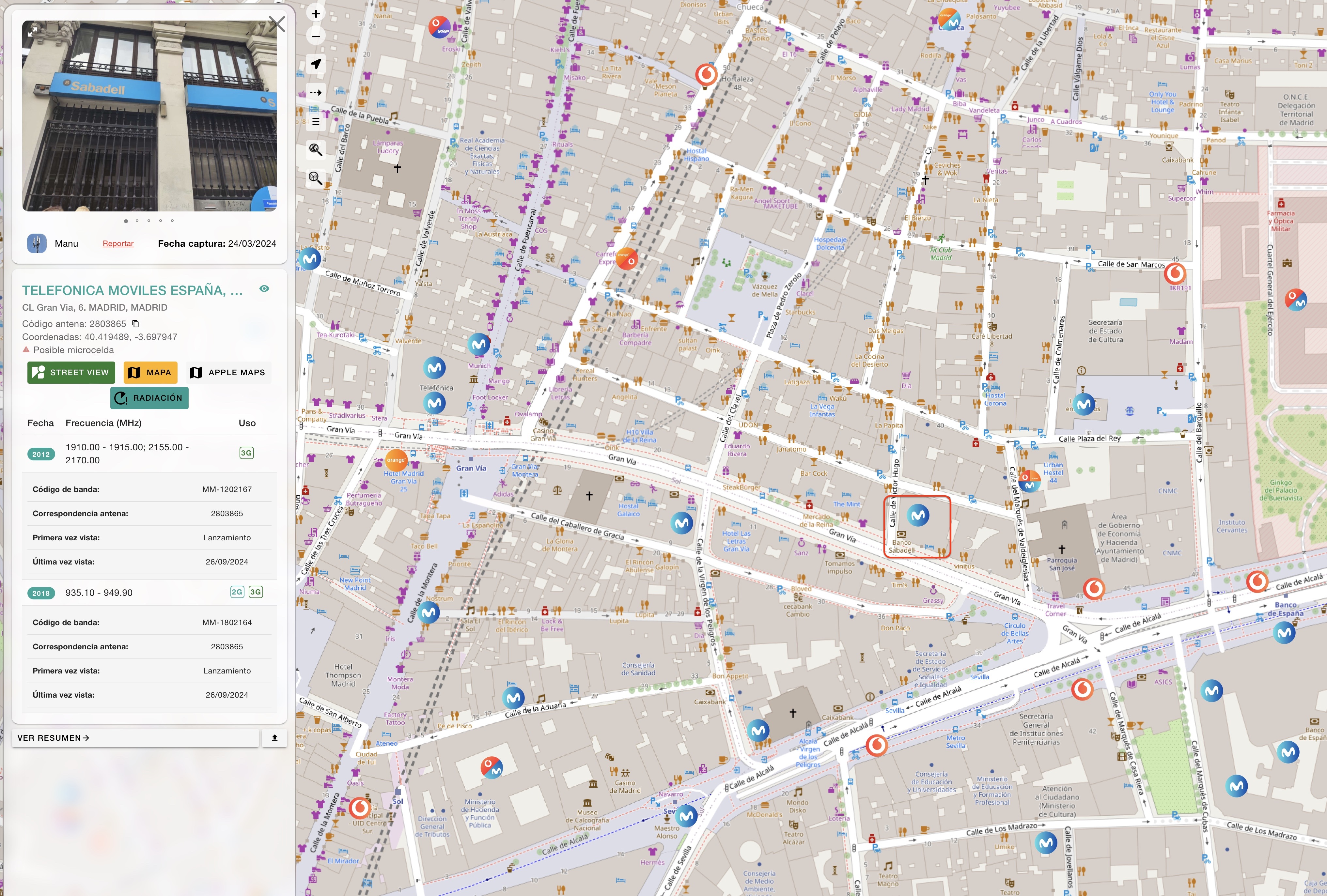The image size is (1327, 896).
Task: Open the globe magnifier location search
Action: tap(316, 149)
